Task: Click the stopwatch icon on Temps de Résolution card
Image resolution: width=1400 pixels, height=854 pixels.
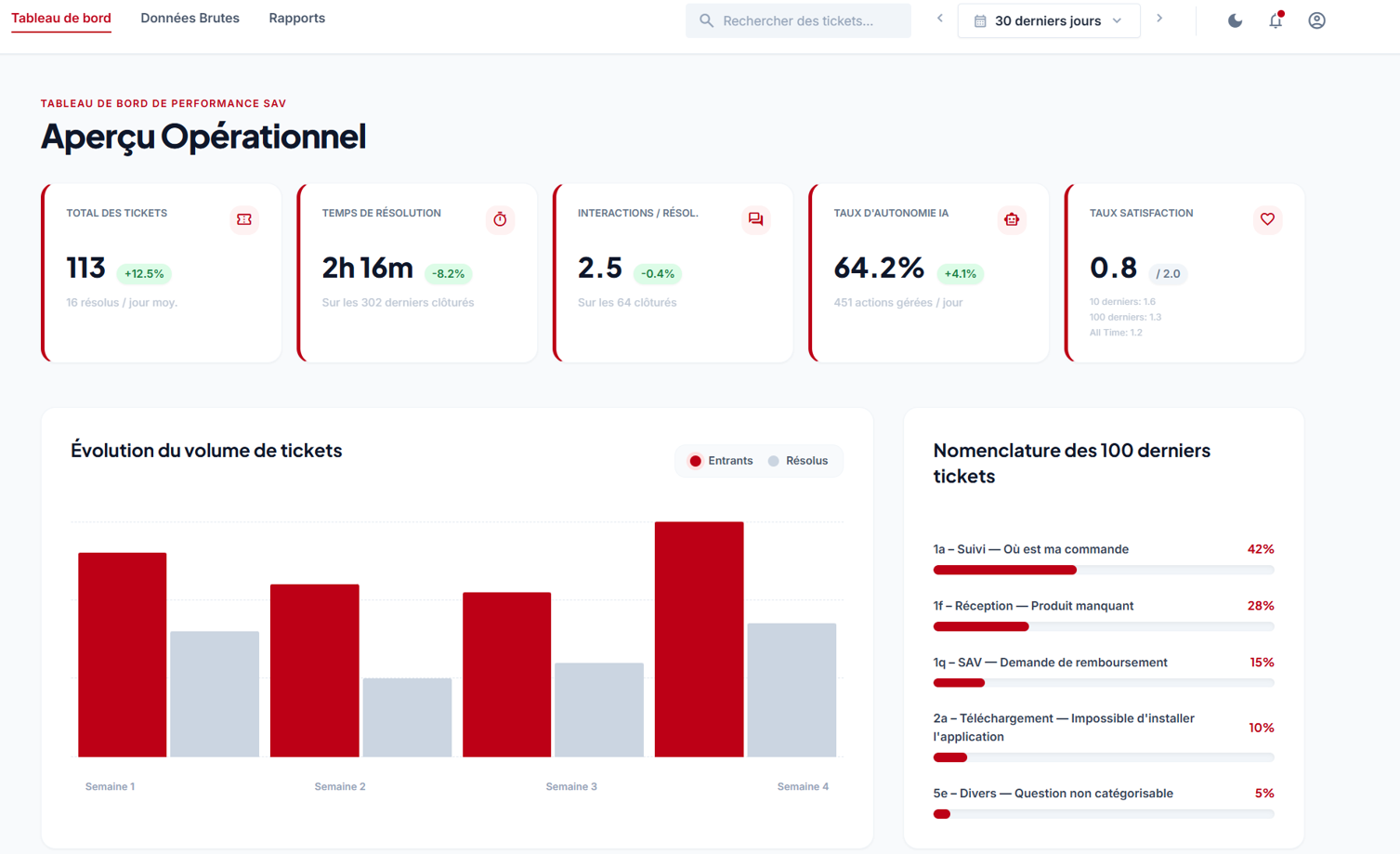Action: (500, 220)
